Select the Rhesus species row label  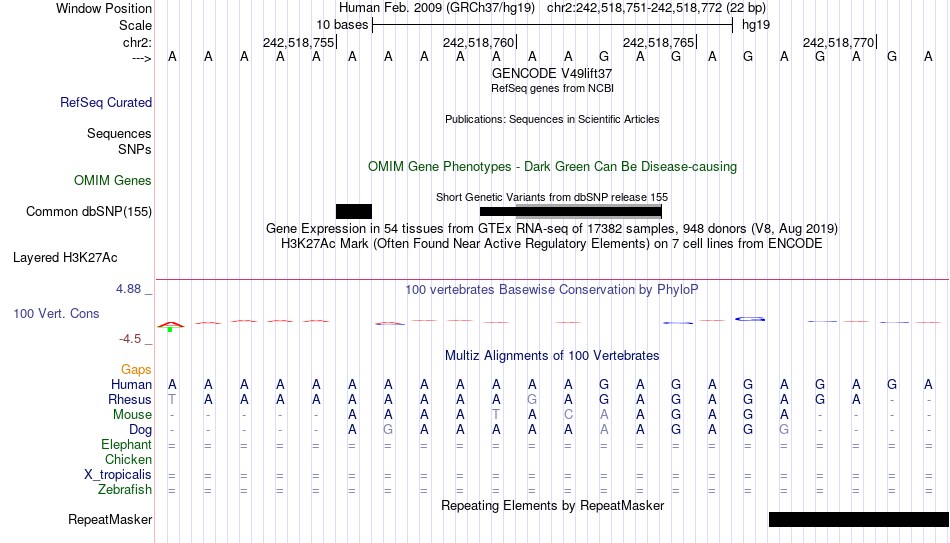pos(130,400)
